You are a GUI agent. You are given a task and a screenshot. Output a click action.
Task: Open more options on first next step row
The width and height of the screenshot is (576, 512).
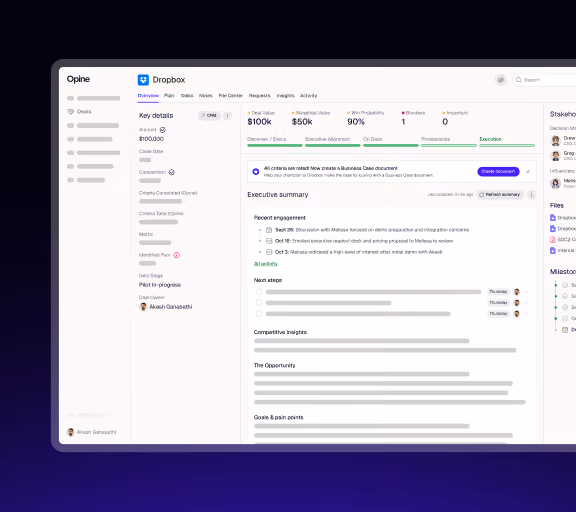tap(526, 292)
